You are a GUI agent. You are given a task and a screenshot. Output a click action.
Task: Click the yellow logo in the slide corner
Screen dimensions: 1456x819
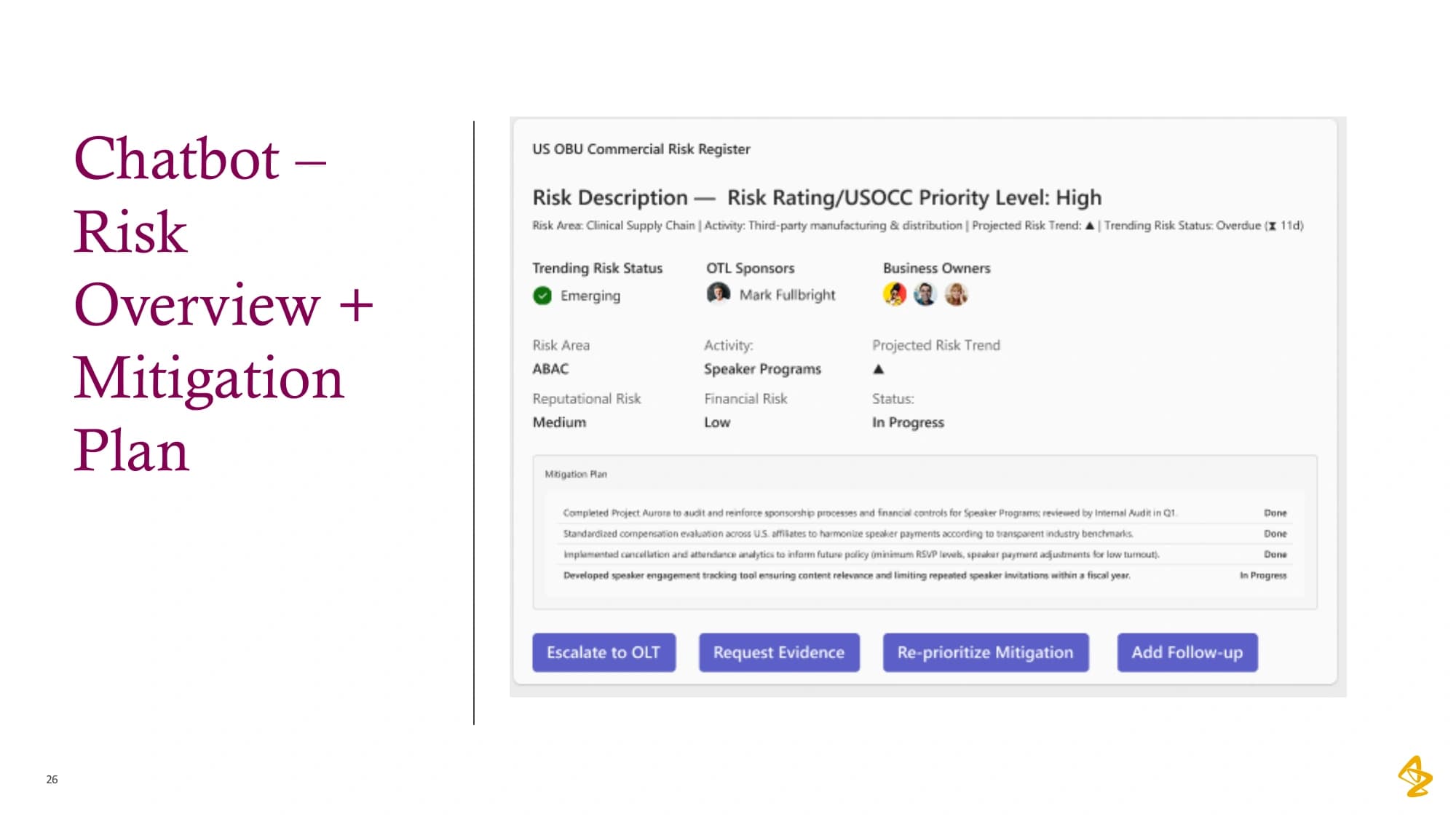click(x=1415, y=776)
